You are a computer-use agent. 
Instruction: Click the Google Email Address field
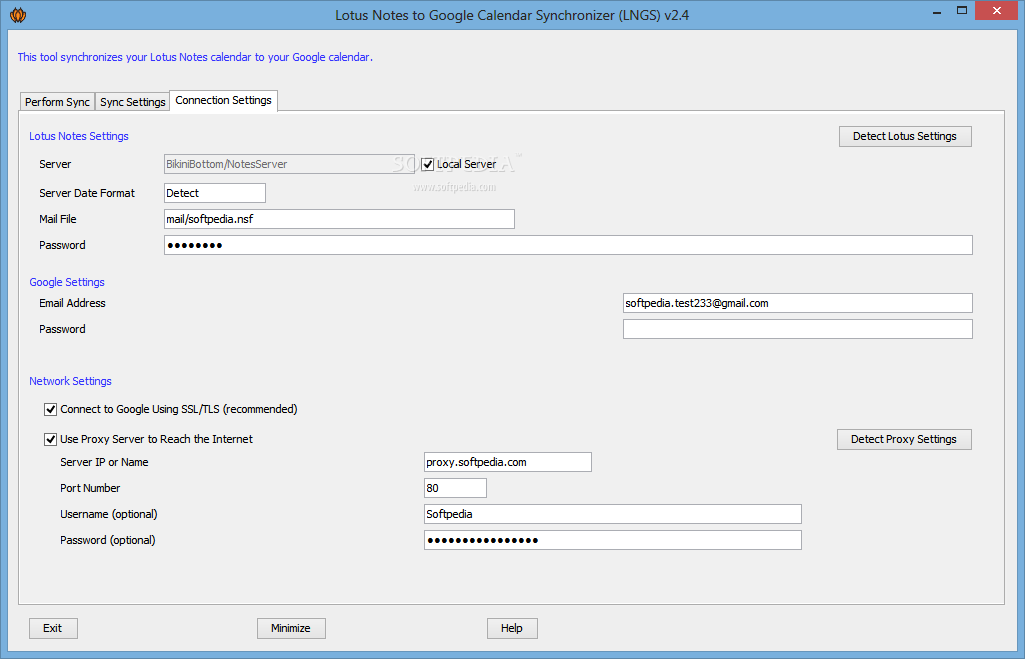click(x=798, y=303)
